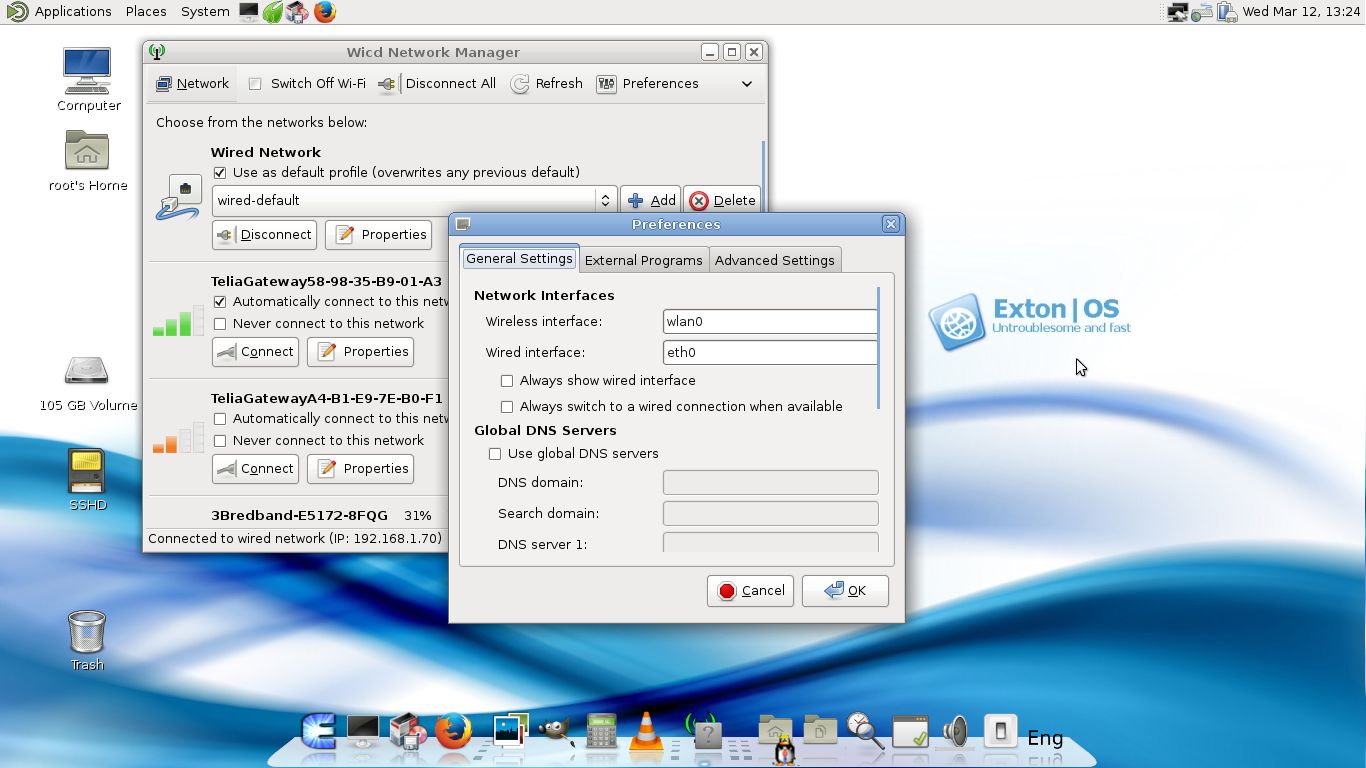This screenshot has width=1366, height=768.
Task: Switch to External Programs tab
Action: pyautogui.click(x=643, y=260)
